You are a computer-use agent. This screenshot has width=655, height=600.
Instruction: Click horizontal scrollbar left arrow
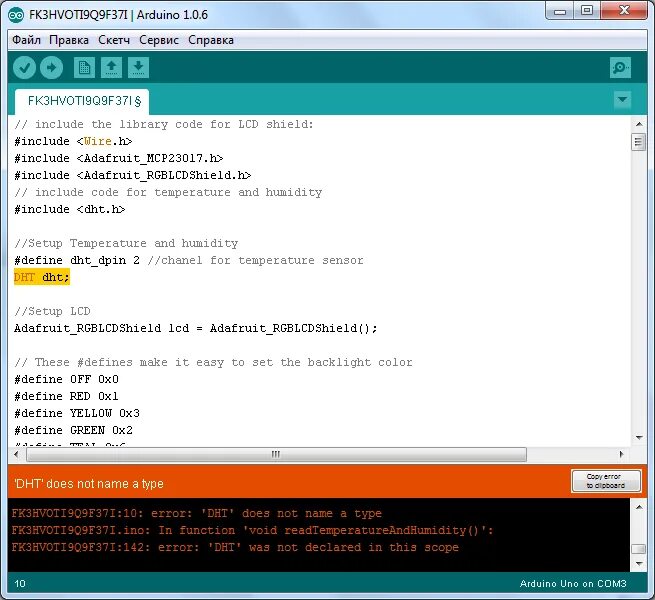click(16, 454)
